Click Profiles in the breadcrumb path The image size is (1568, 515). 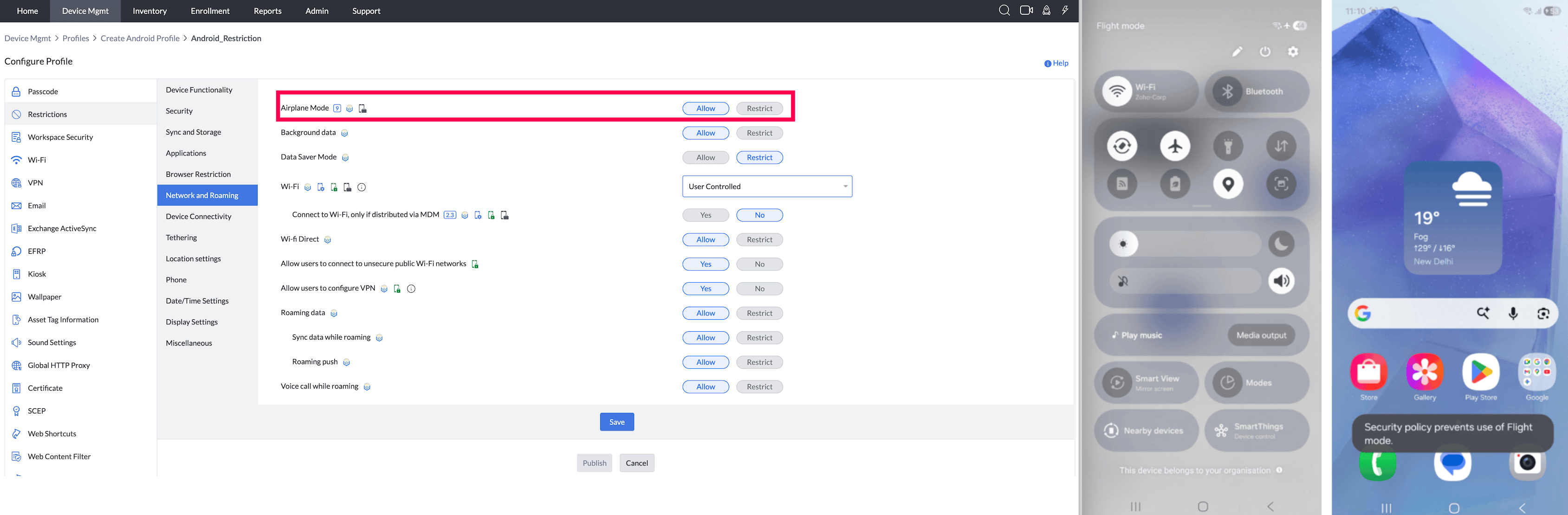(76, 39)
